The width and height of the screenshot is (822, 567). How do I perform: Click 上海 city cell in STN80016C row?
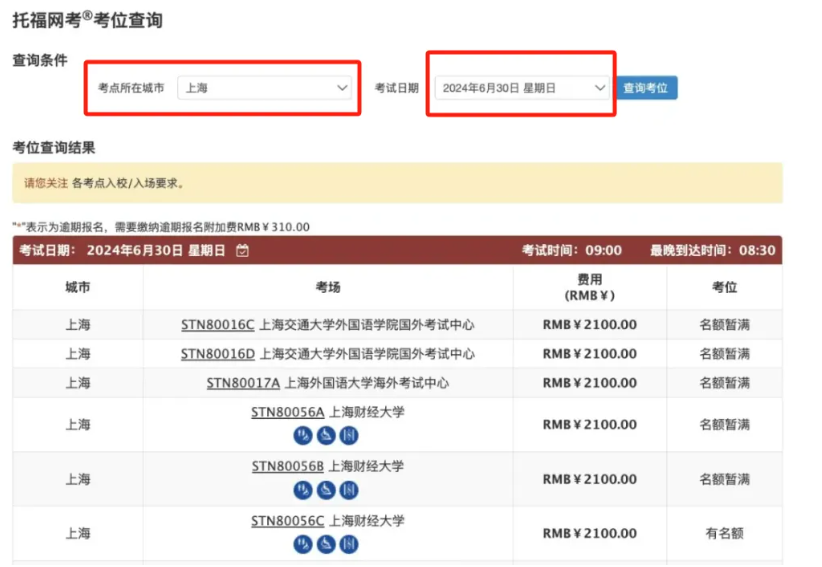(78, 325)
